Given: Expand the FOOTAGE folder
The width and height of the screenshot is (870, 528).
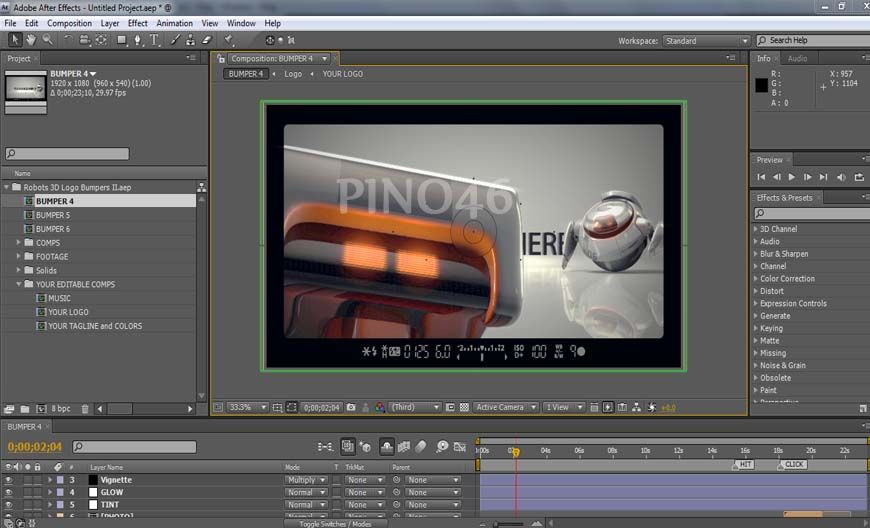Looking at the screenshot, I should pos(18,256).
